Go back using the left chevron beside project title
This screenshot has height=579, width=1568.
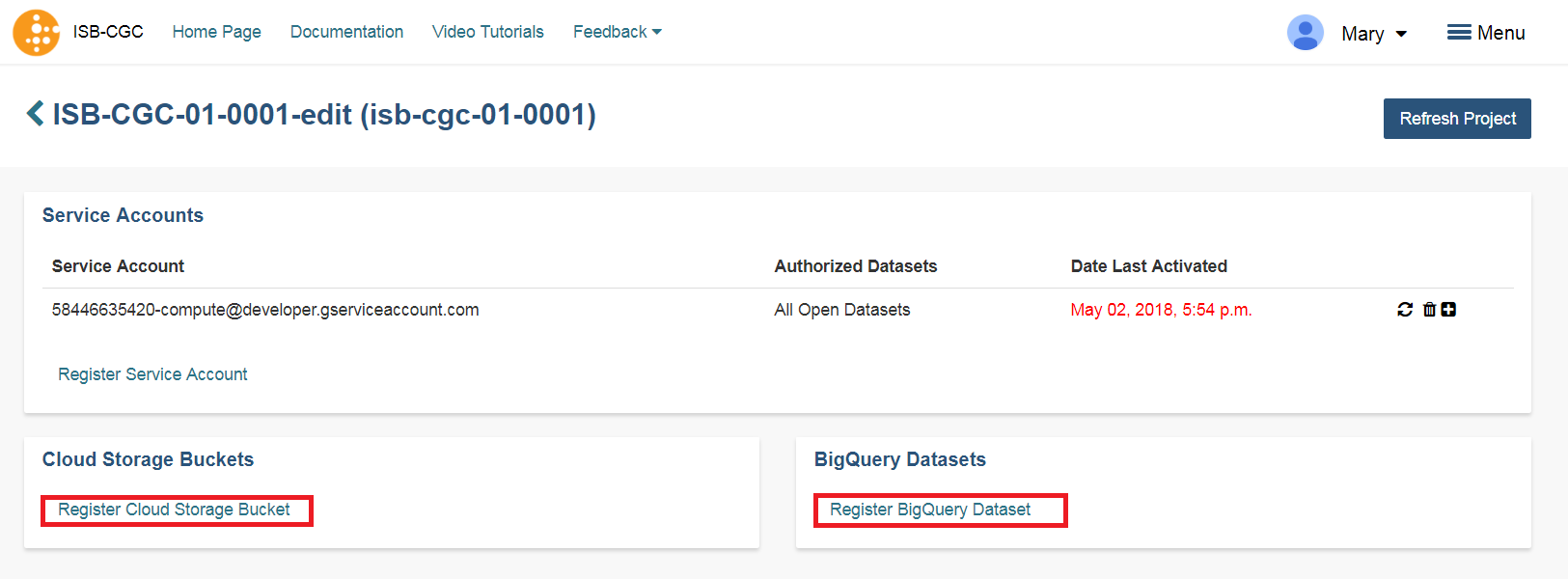click(35, 114)
